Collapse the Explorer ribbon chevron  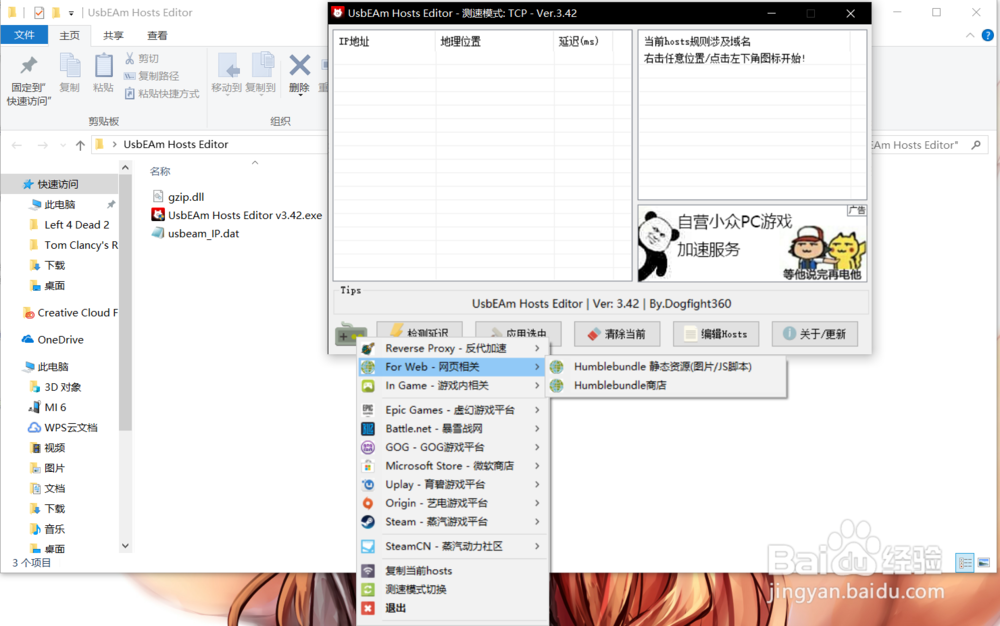(970, 36)
